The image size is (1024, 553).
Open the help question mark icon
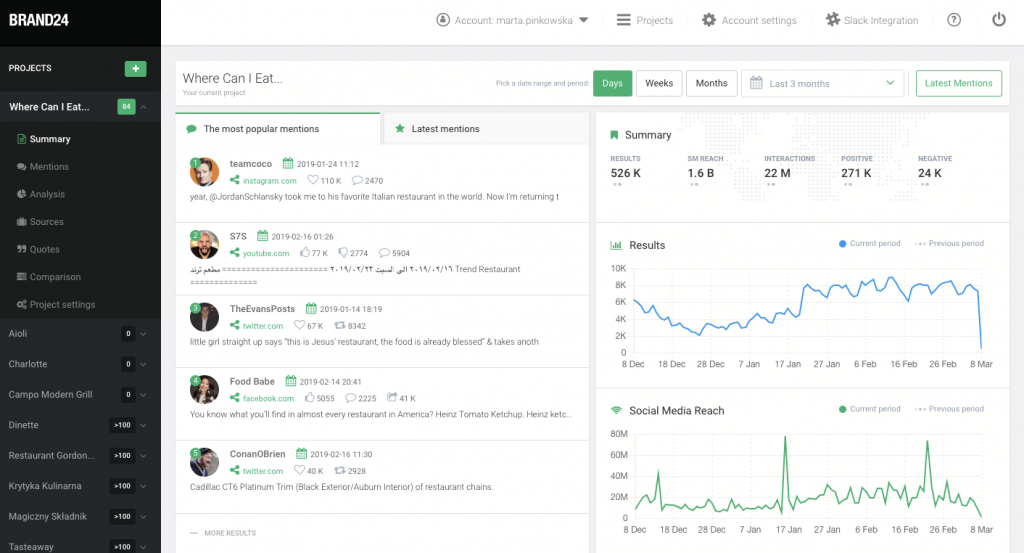pos(954,20)
